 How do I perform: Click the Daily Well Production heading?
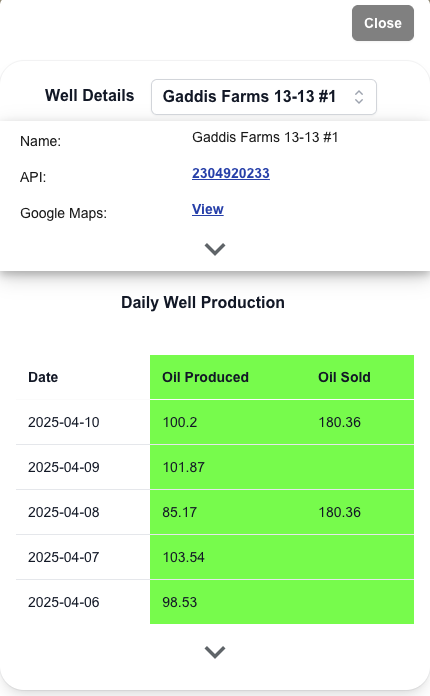coord(203,303)
